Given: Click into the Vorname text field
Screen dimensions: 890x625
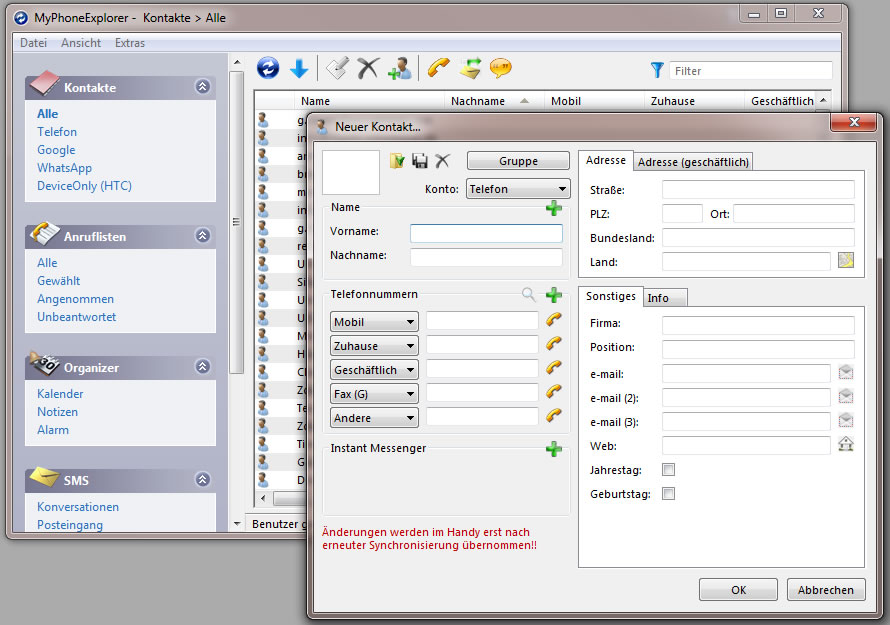Looking at the screenshot, I should pos(486,233).
